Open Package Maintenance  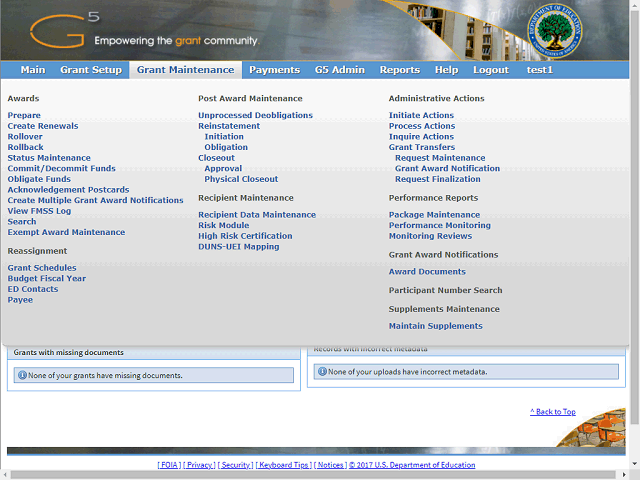point(434,215)
